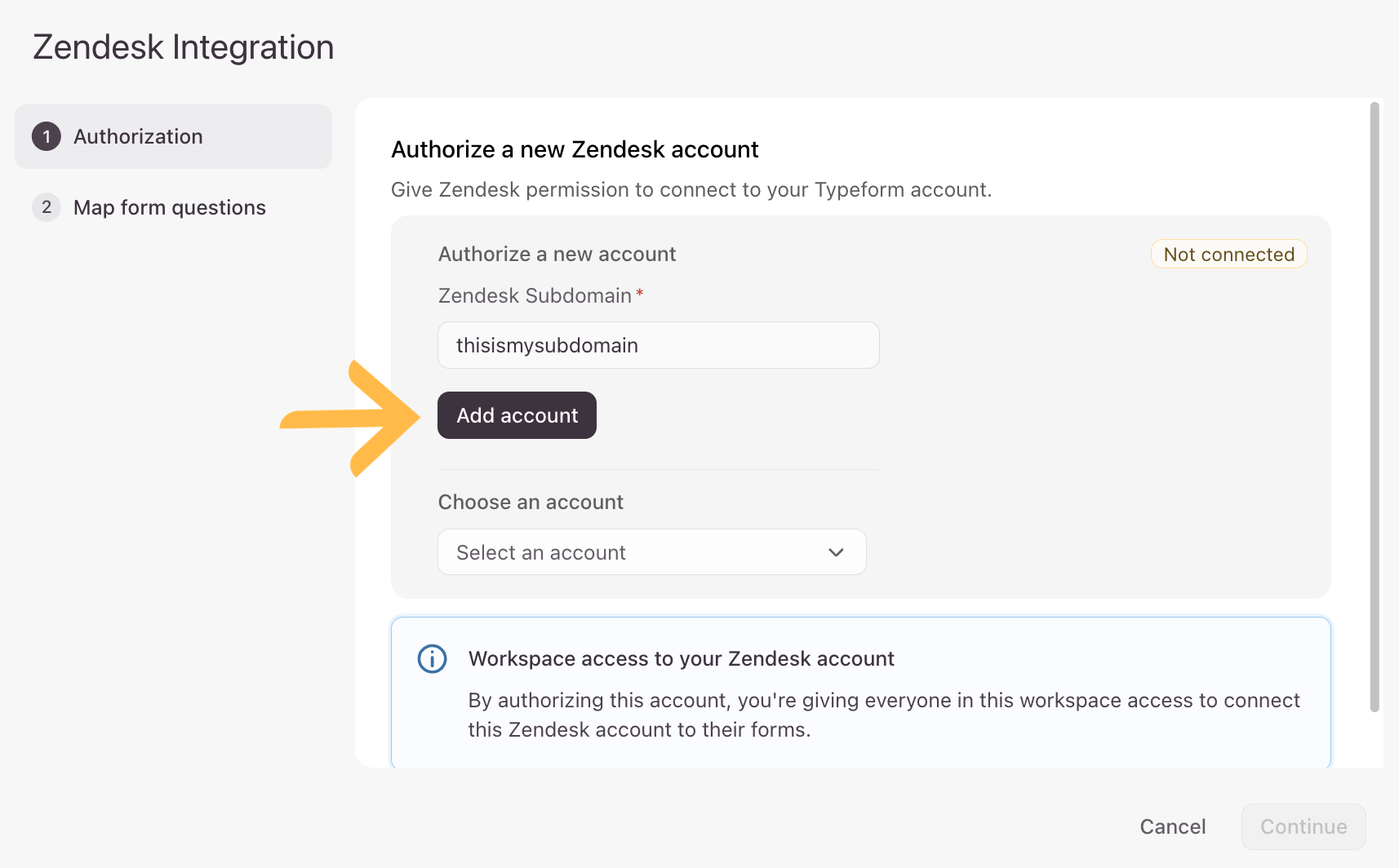
Task: Click the Zendesk Integration page title
Action: click(184, 47)
